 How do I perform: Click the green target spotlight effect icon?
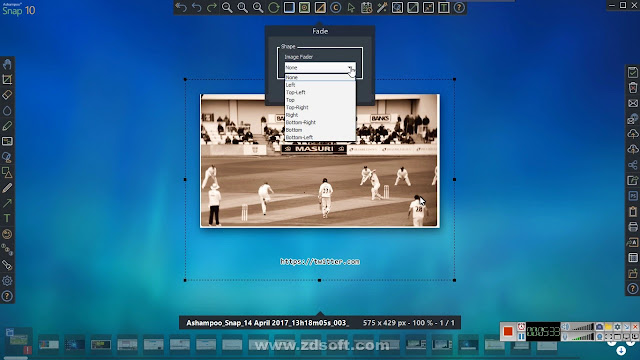click(x=304, y=7)
